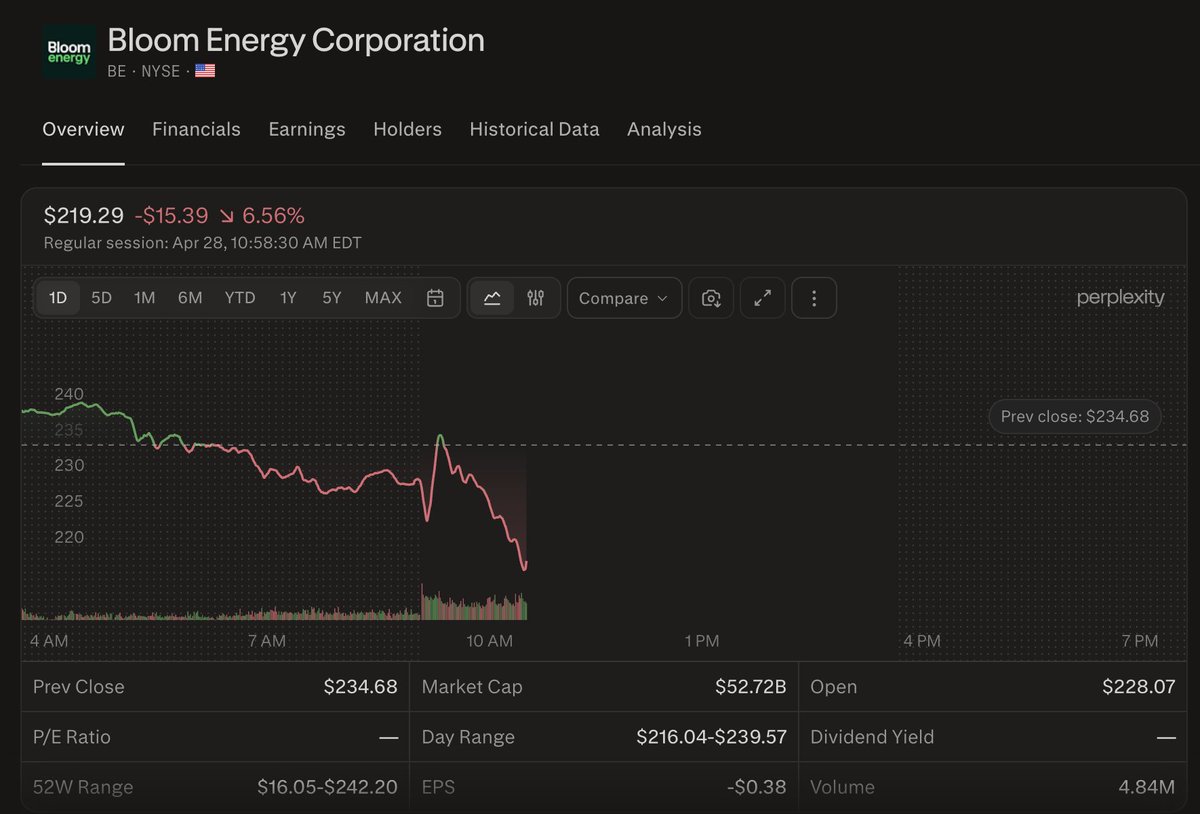Click the Bloom Energy logo
Viewport: 1200px width, 814px height.
click(x=69, y=52)
